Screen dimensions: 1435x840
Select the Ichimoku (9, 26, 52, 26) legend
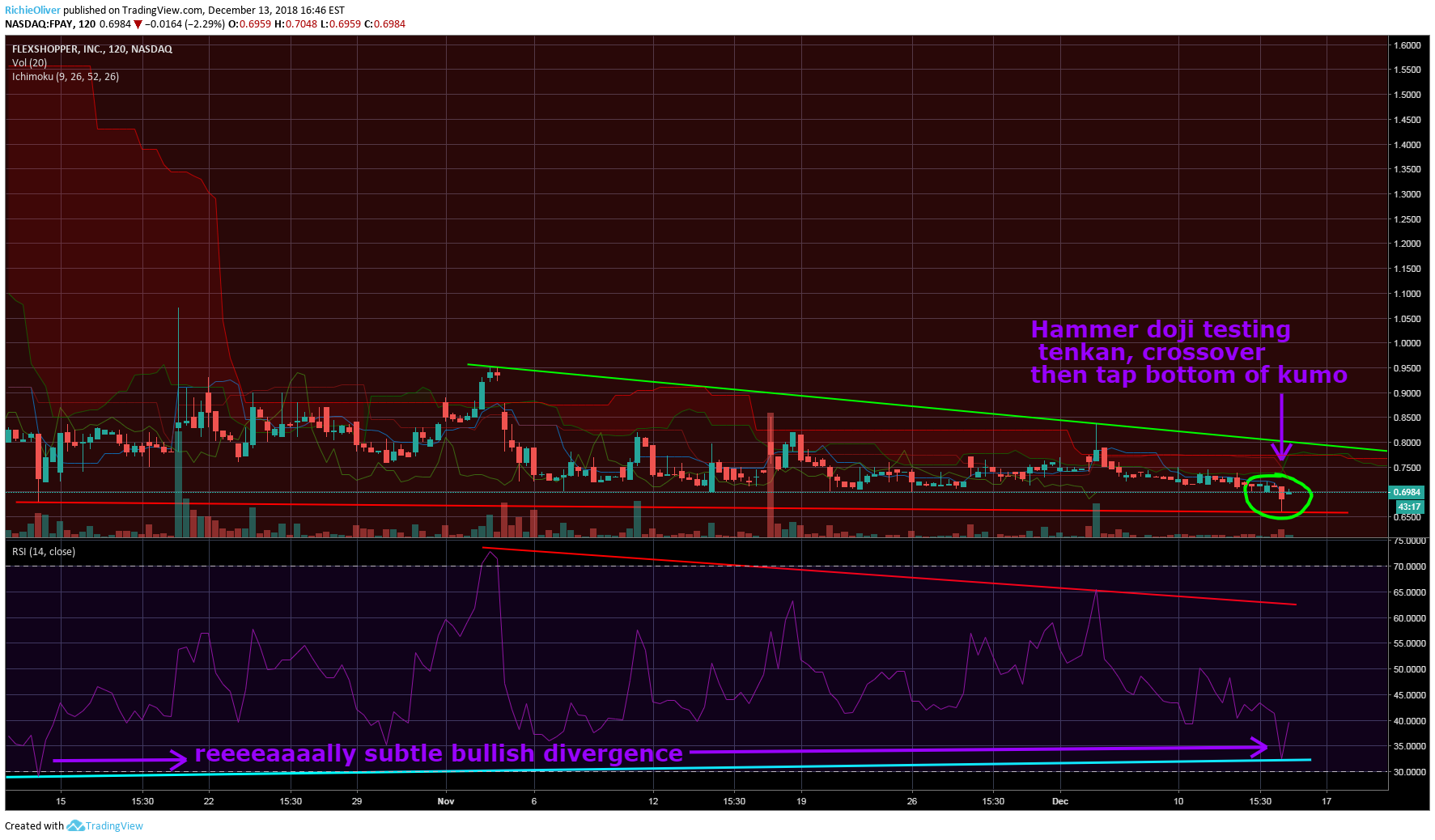point(66,77)
